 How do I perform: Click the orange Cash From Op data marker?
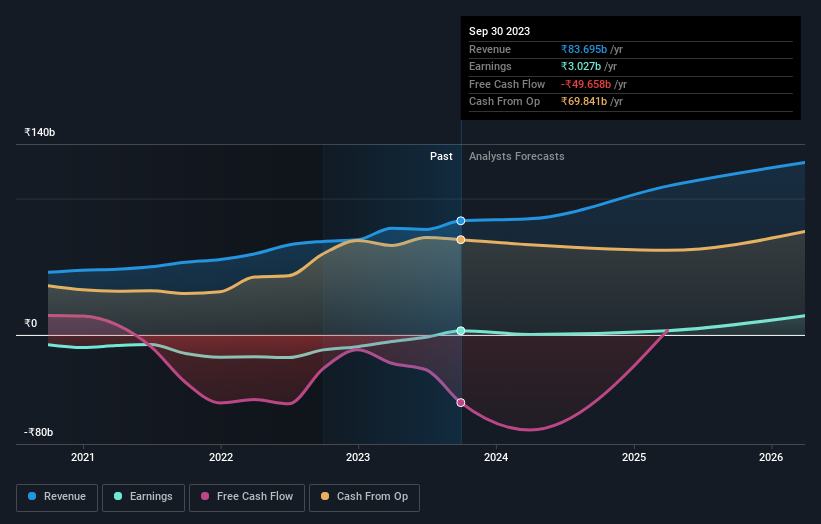[461, 240]
